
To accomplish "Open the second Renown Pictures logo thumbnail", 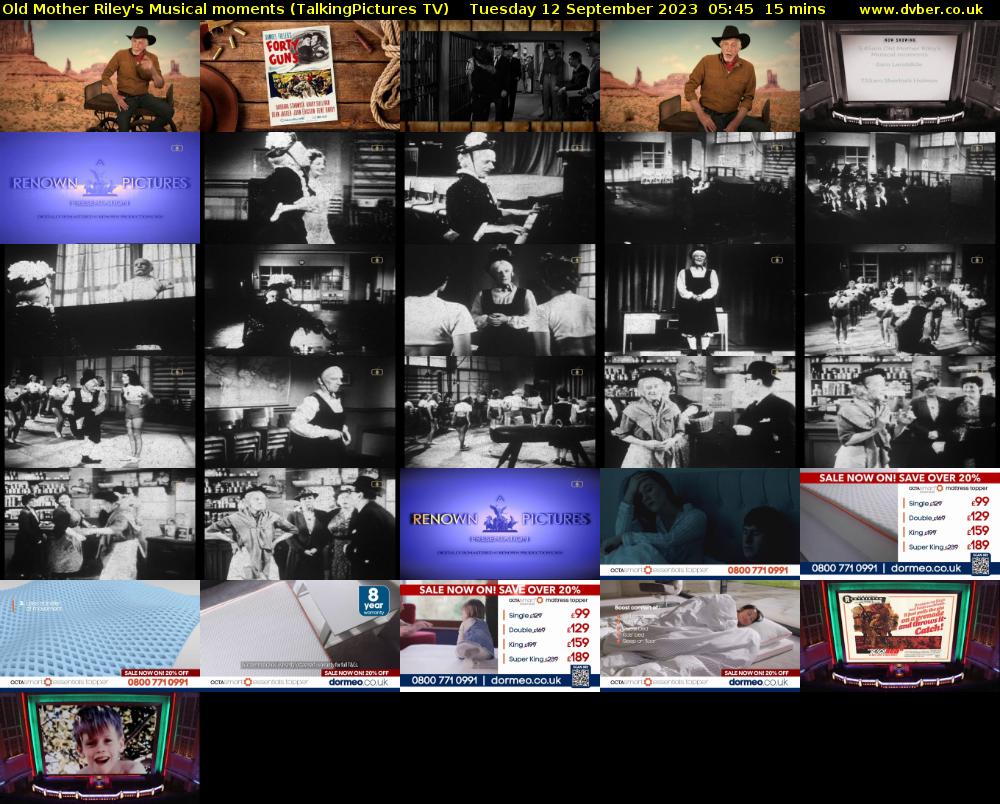I will 500,524.
